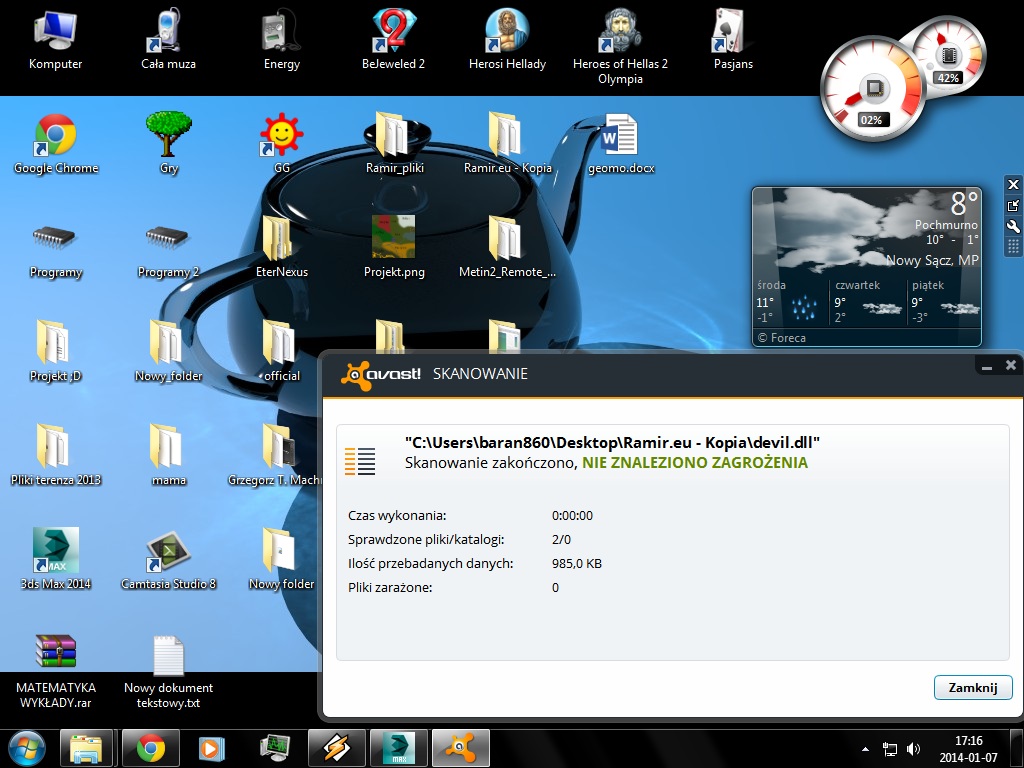Click the Zamknij button in avast dialog

click(972, 687)
